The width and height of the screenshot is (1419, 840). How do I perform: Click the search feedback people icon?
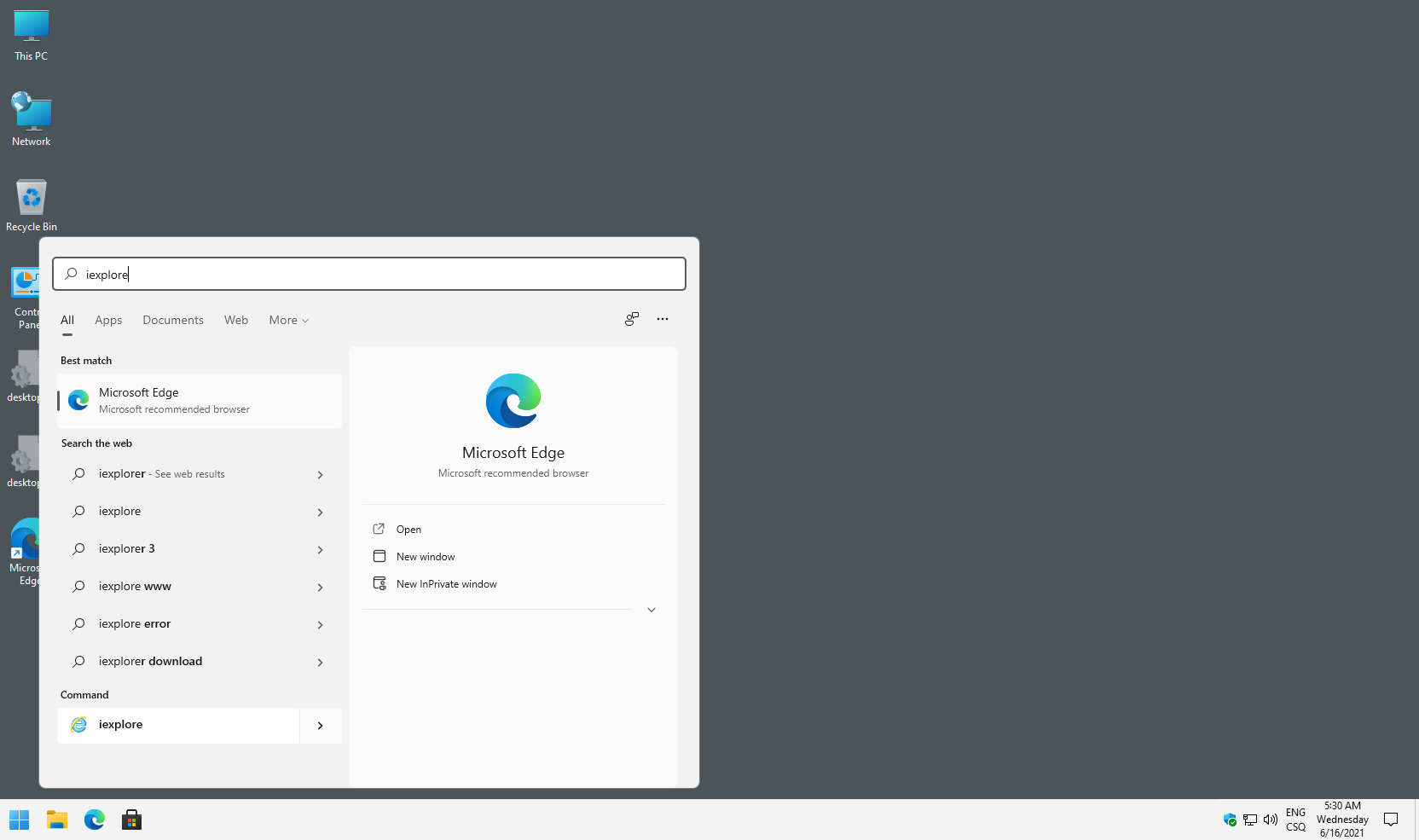631,319
